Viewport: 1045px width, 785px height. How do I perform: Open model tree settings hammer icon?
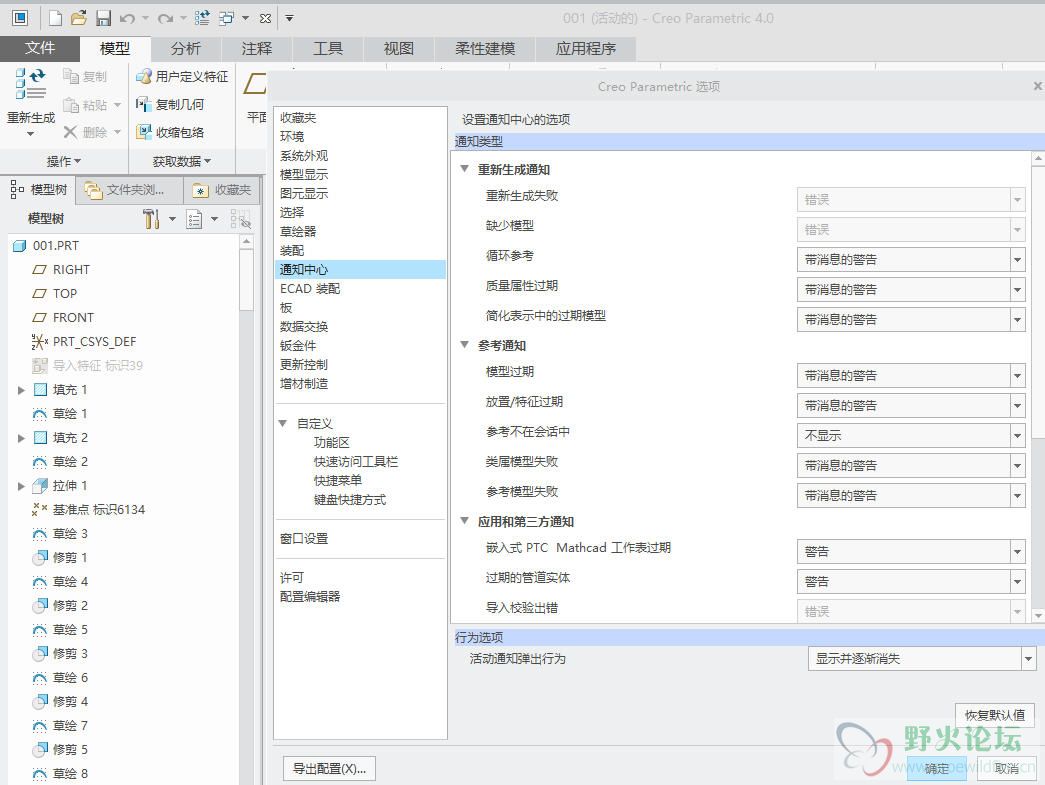pyautogui.click(x=151, y=219)
